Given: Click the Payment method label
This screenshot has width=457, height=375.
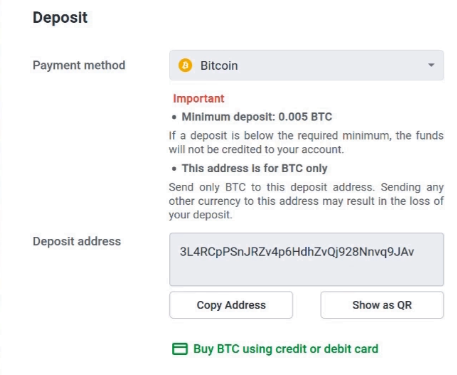Looking at the screenshot, I should [79, 65].
